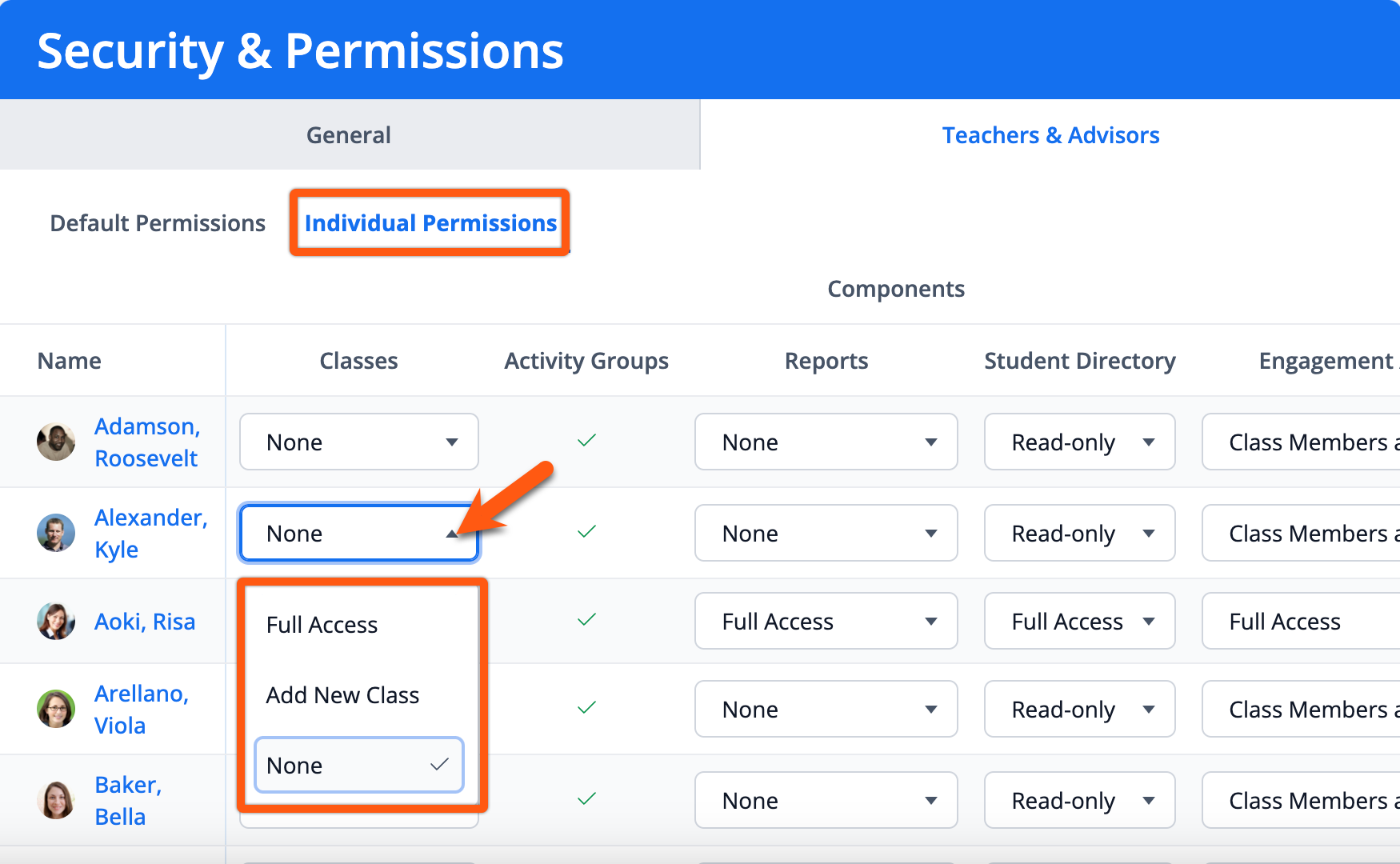Open Adamson, Roosevelt profile link
1400x864 pixels.
click(x=147, y=442)
